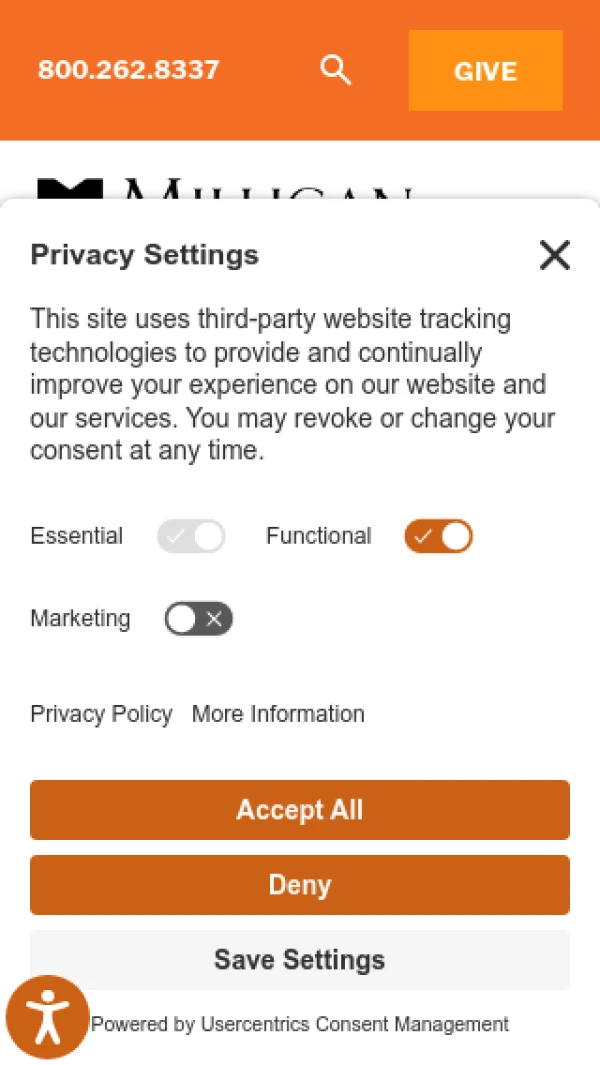Call 800.262.8337 via header link

coord(128,70)
